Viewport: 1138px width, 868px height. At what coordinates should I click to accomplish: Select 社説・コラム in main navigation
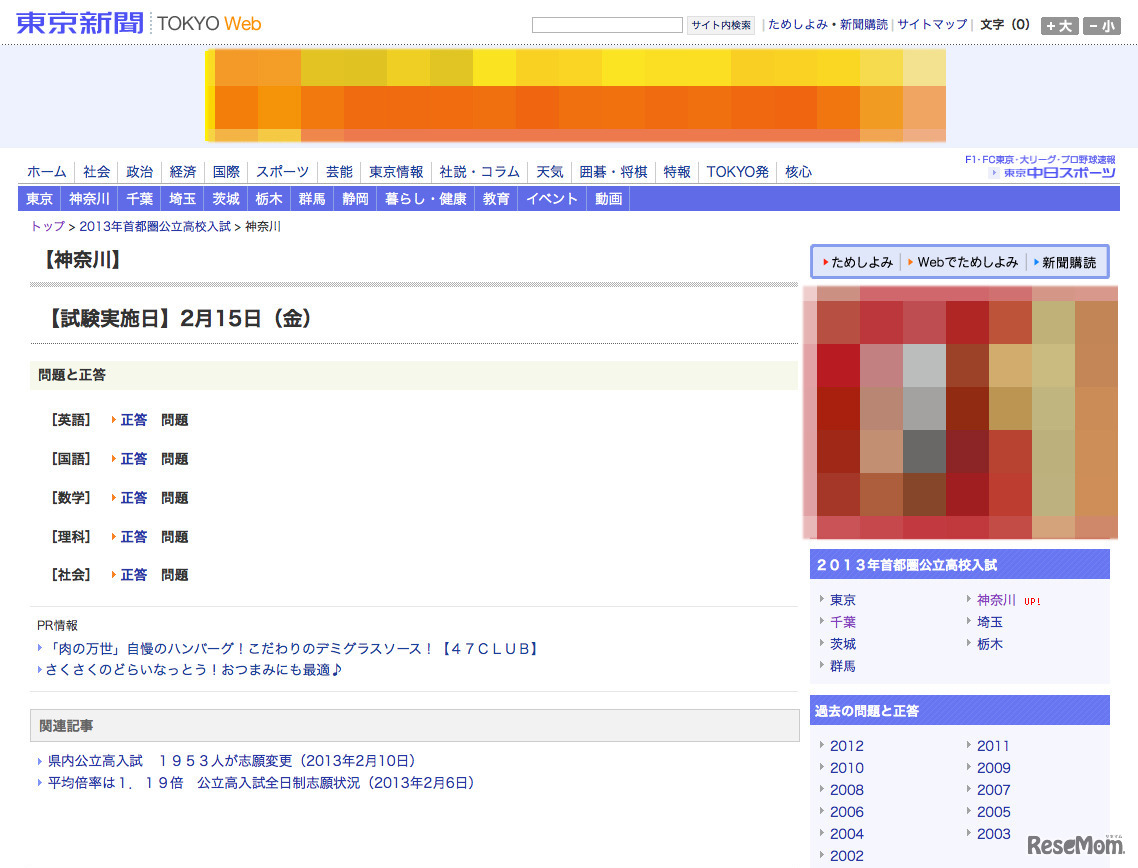(x=479, y=172)
